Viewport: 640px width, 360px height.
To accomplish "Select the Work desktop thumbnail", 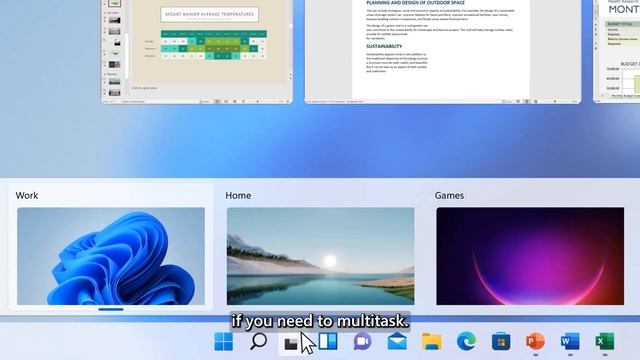I will tap(111, 256).
